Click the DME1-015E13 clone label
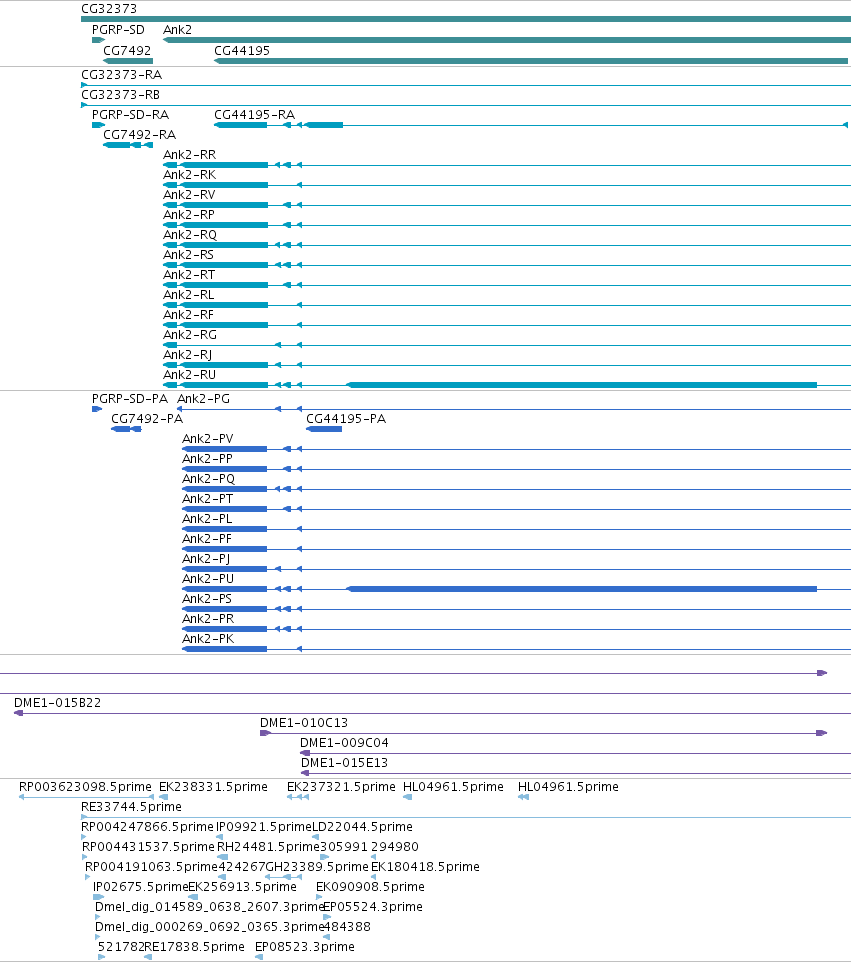The image size is (851, 962). (x=344, y=763)
